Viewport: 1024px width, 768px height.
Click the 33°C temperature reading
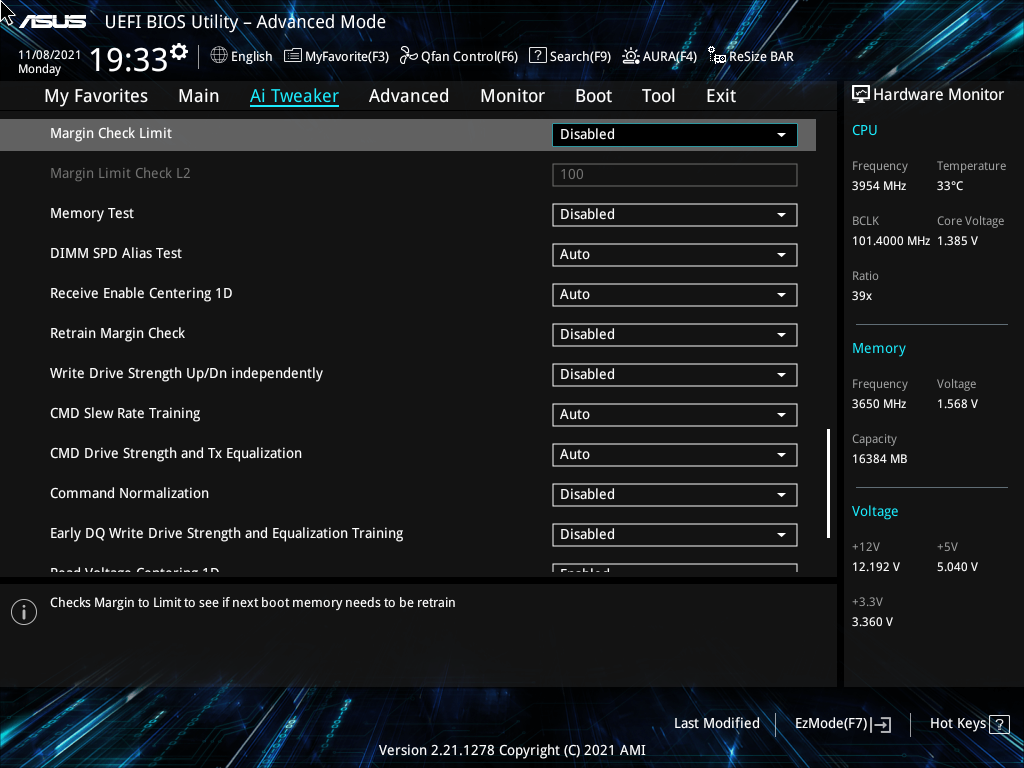click(x=950, y=186)
